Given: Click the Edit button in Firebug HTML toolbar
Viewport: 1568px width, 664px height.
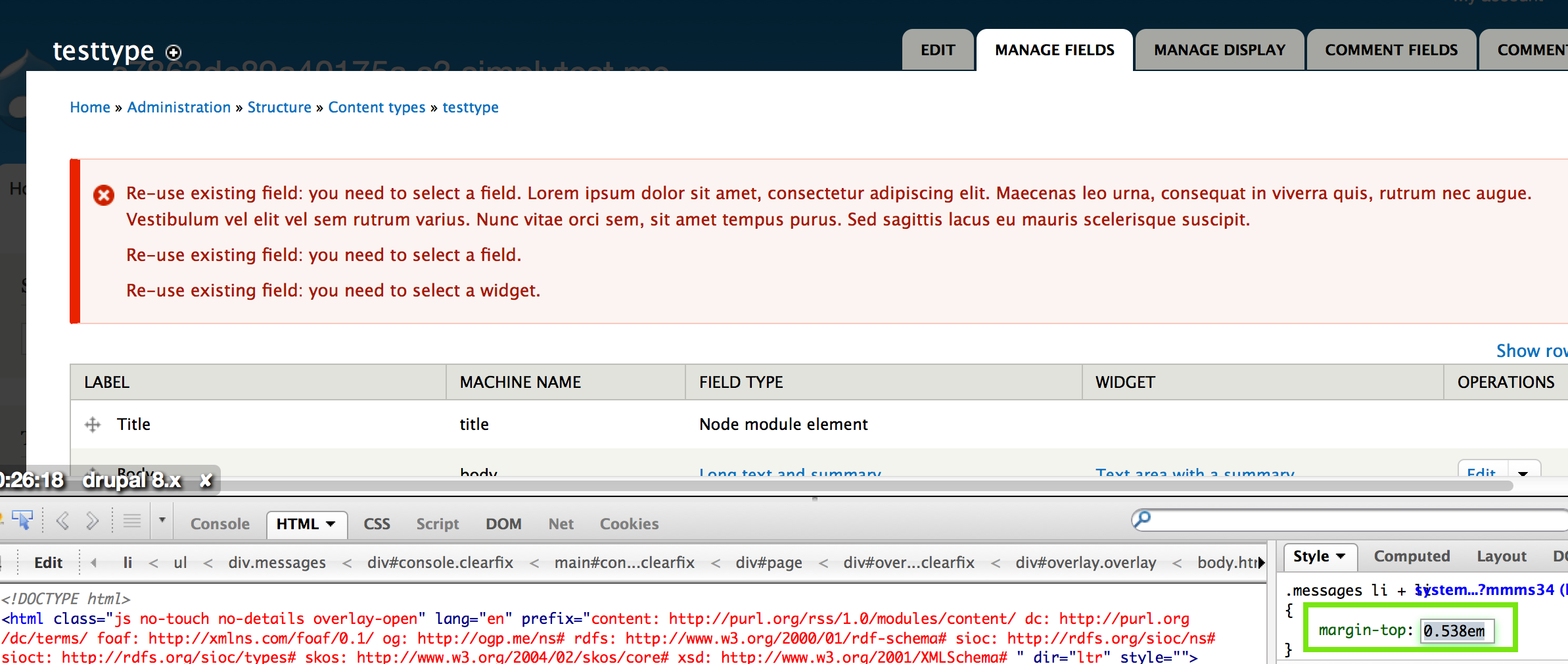Looking at the screenshot, I should coord(48,563).
